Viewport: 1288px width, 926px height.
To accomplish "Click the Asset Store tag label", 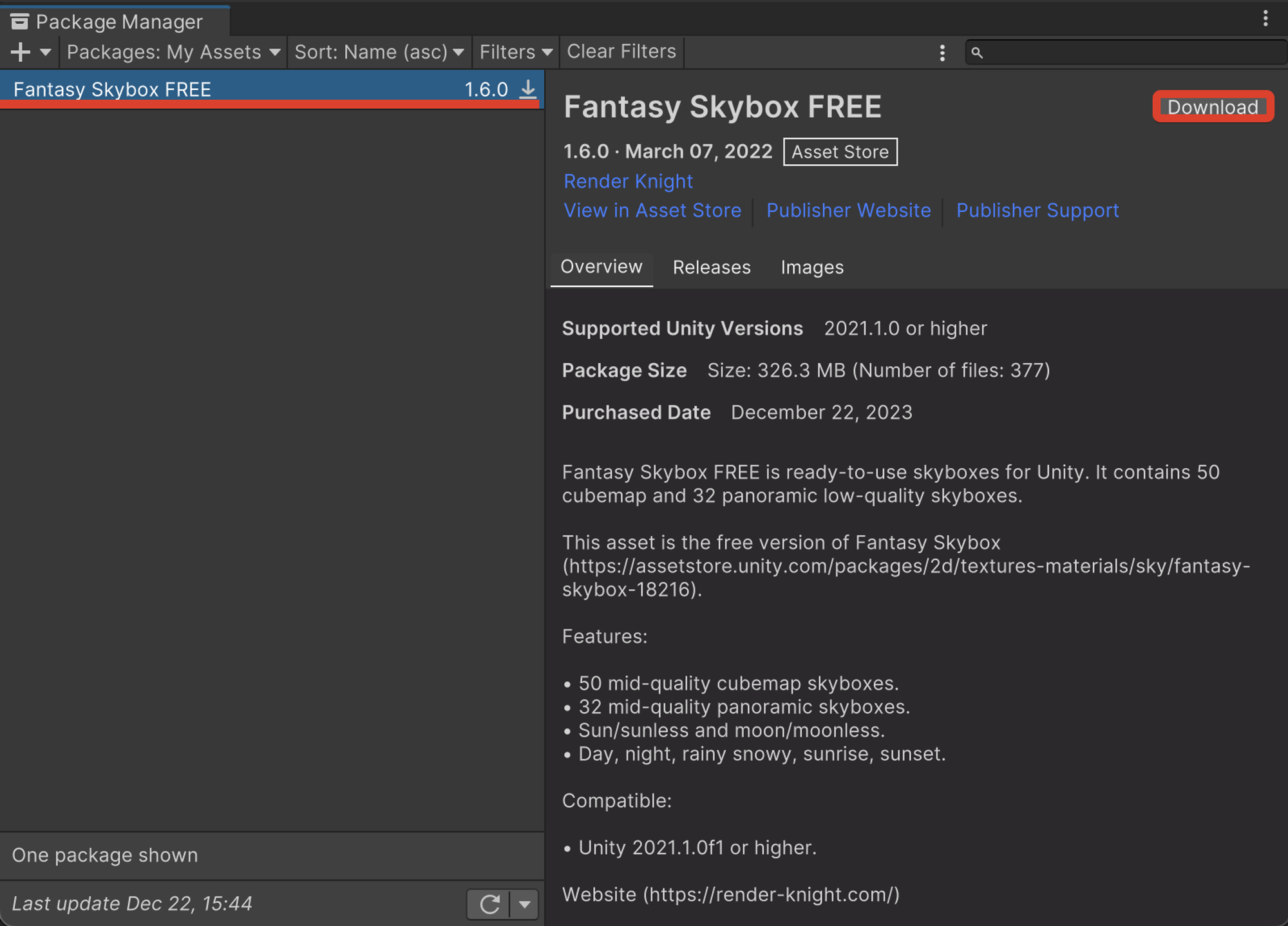I will tap(840, 152).
